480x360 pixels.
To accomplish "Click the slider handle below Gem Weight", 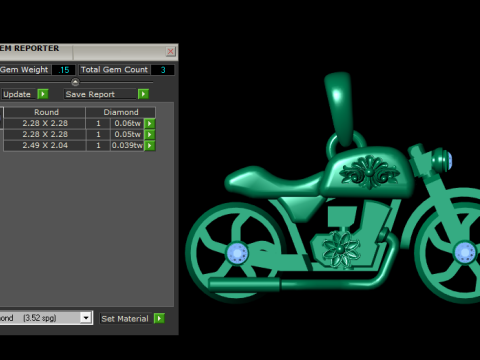I will [x=75, y=82].
